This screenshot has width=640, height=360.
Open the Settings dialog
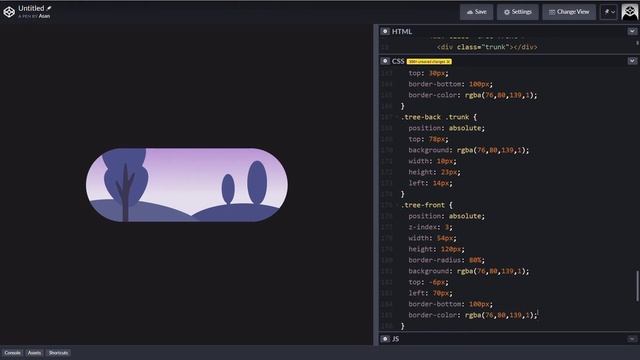pyautogui.click(x=518, y=12)
